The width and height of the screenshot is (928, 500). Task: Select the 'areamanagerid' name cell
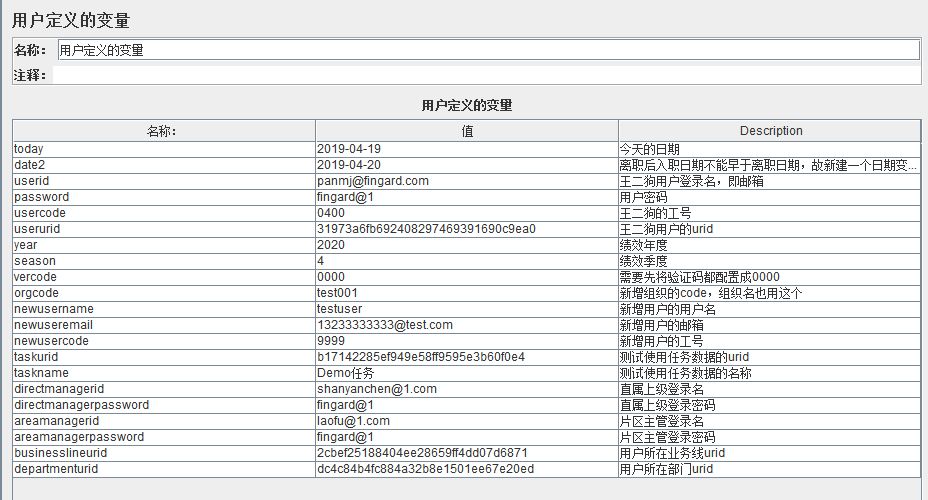tap(164, 421)
